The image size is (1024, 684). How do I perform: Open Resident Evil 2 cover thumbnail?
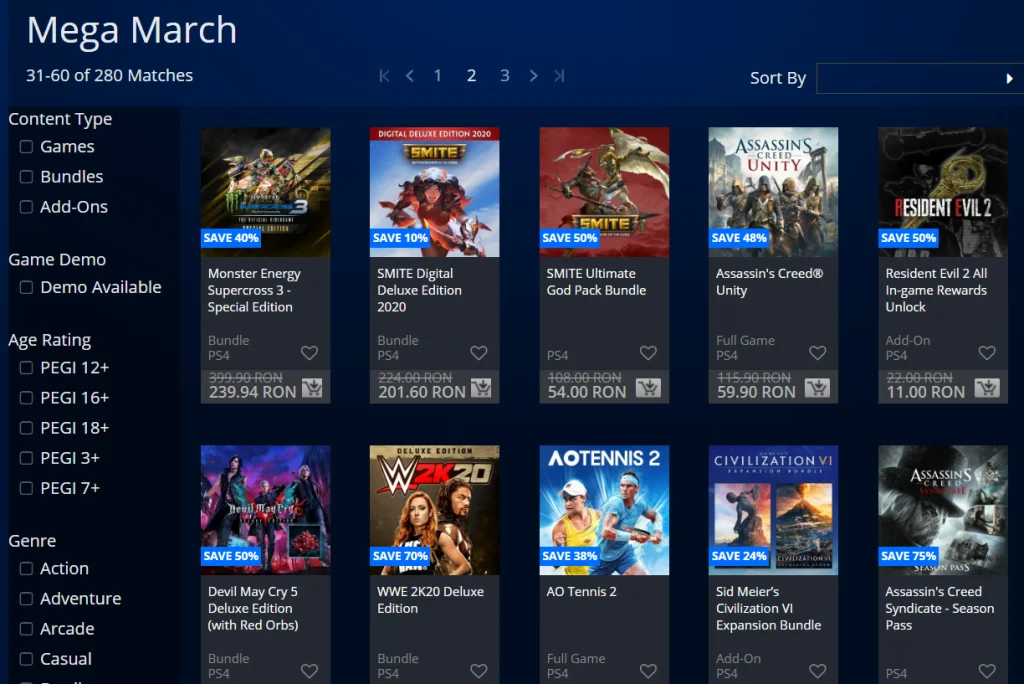click(x=943, y=192)
